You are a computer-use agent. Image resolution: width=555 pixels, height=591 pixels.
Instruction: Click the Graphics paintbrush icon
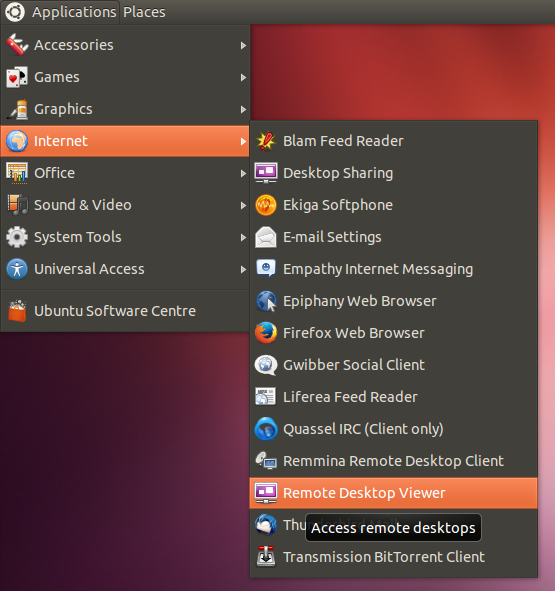17,109
